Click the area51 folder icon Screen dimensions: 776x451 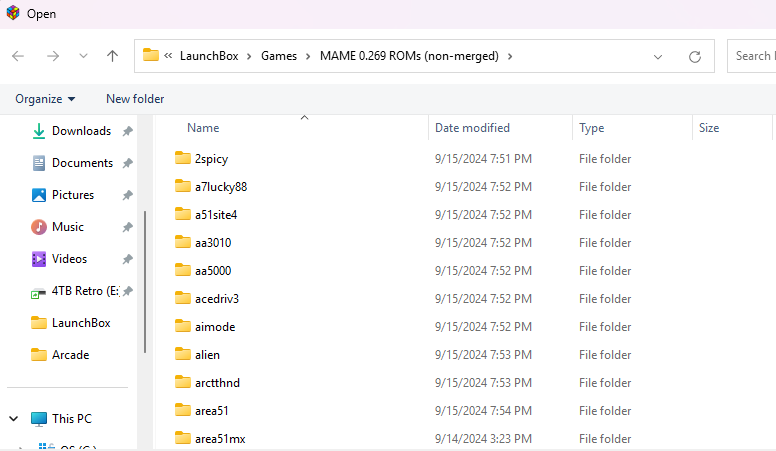(183, 410)
